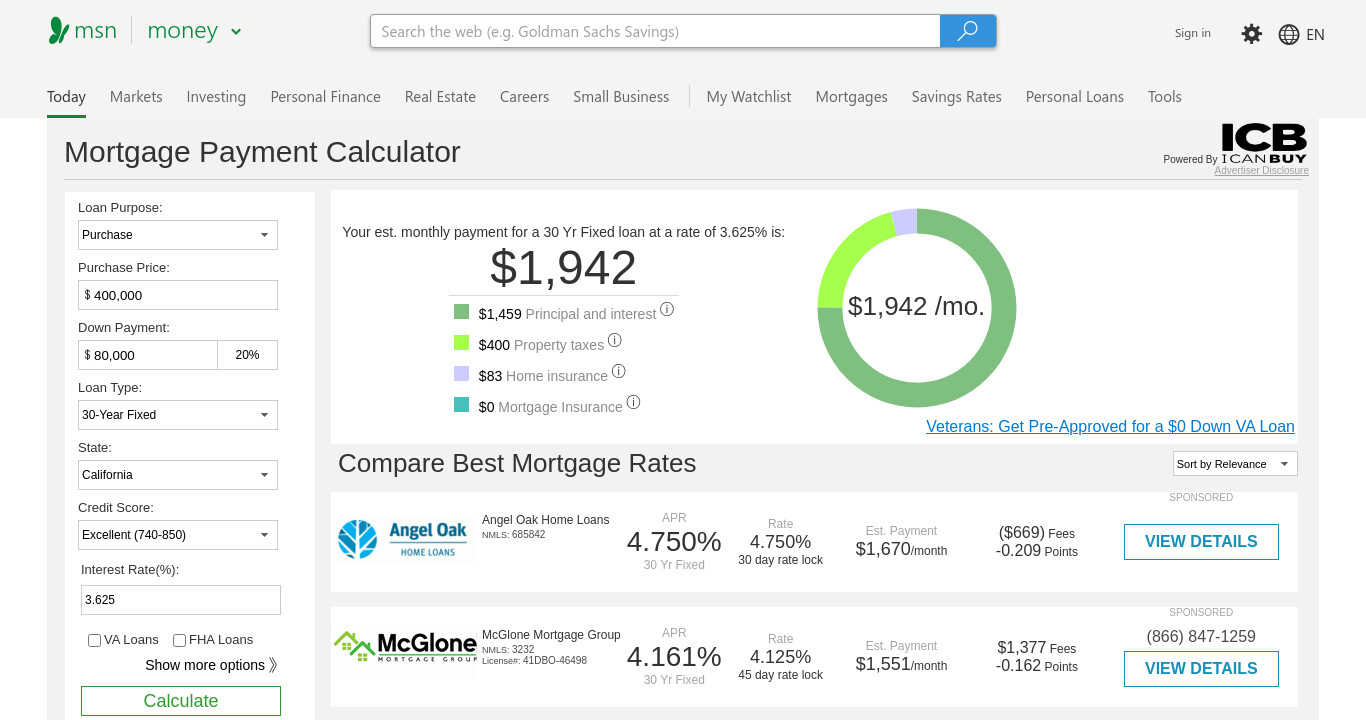Switch to the Mortgages tab

coord(851,97)
